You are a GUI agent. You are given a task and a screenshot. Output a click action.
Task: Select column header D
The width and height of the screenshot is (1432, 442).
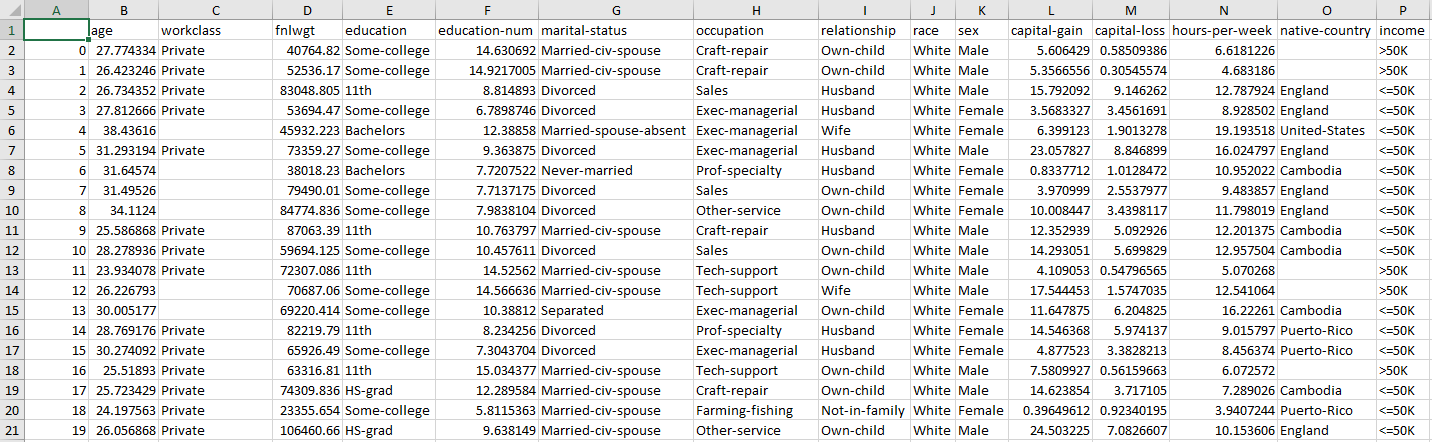306,10
